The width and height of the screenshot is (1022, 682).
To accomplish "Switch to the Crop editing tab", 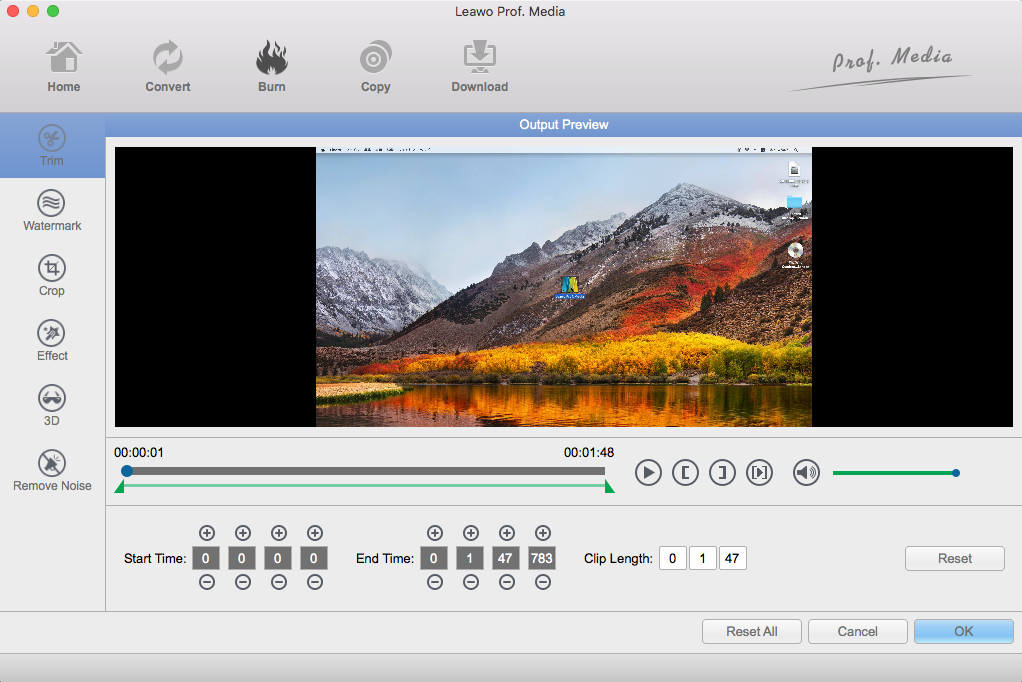I will 52,277.
